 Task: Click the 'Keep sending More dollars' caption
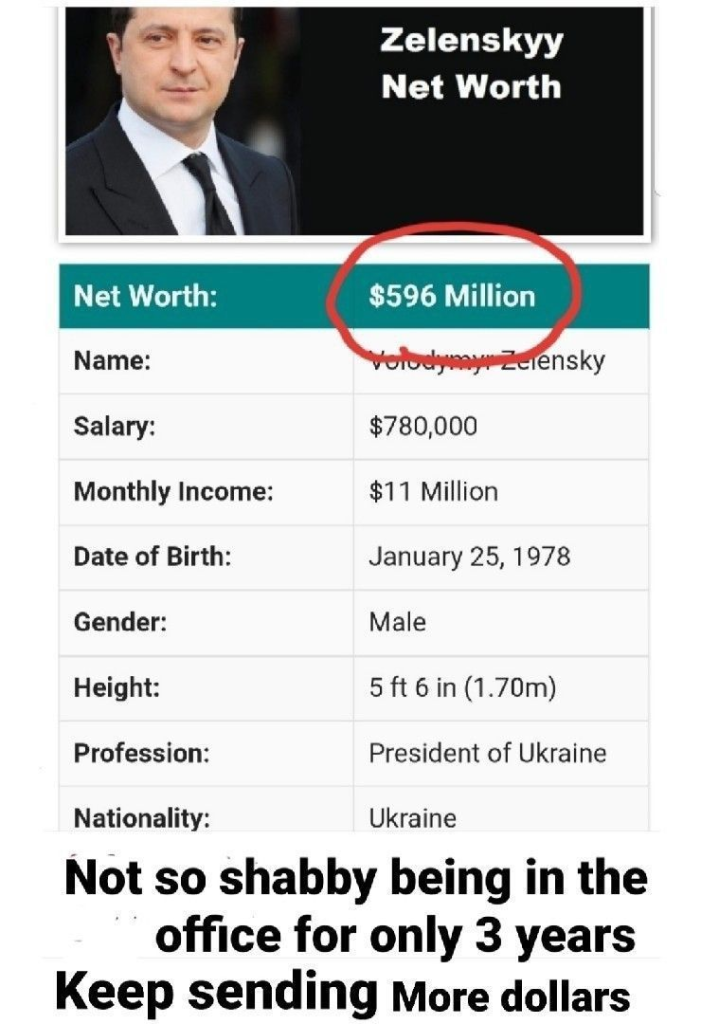[343, 993]
